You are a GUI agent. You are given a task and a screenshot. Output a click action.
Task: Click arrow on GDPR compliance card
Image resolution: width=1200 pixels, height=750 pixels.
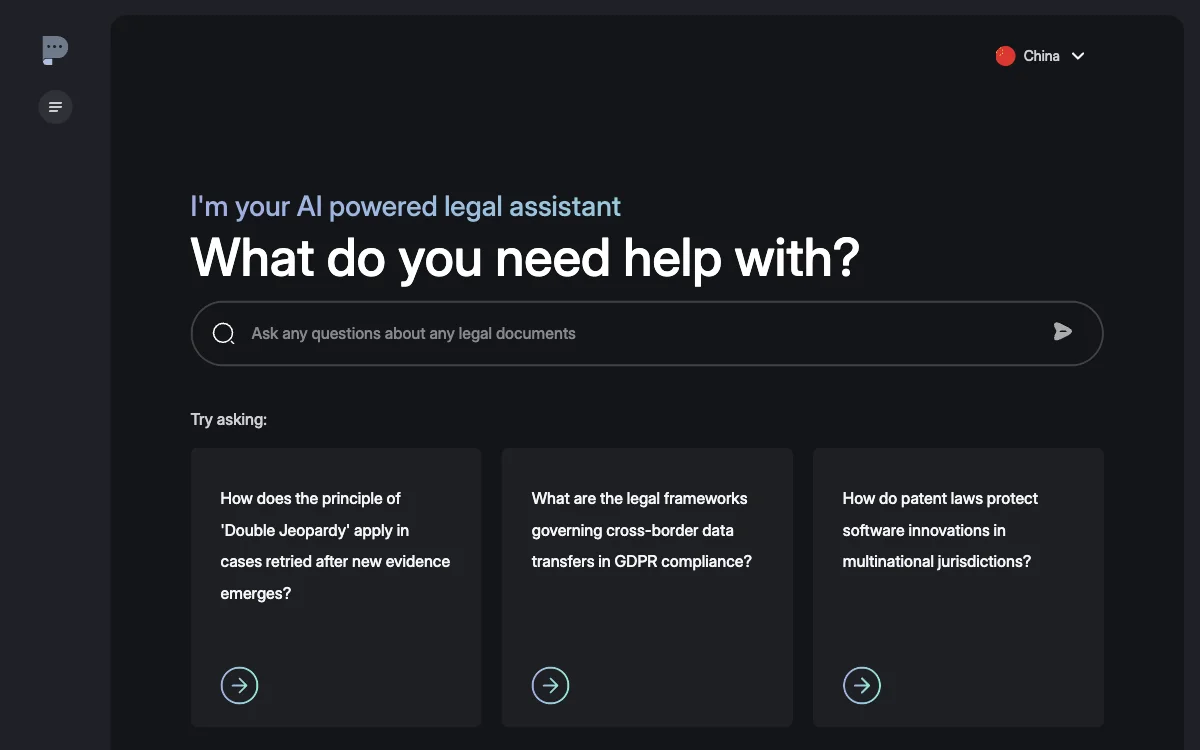pos(550,685)
